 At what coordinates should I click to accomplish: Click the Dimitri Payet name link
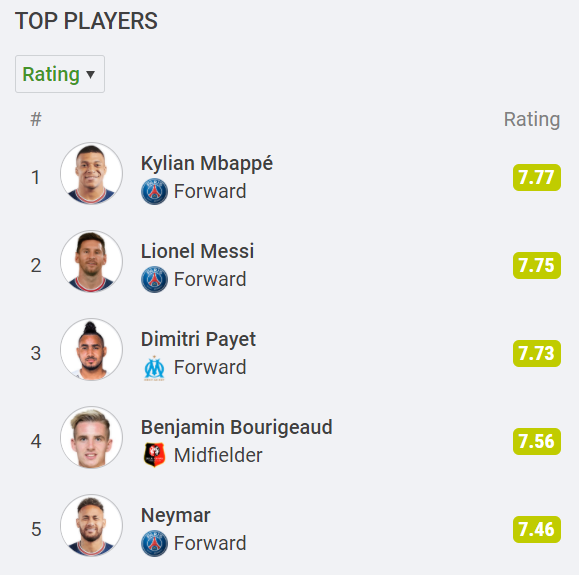click(x=198, y=340)
